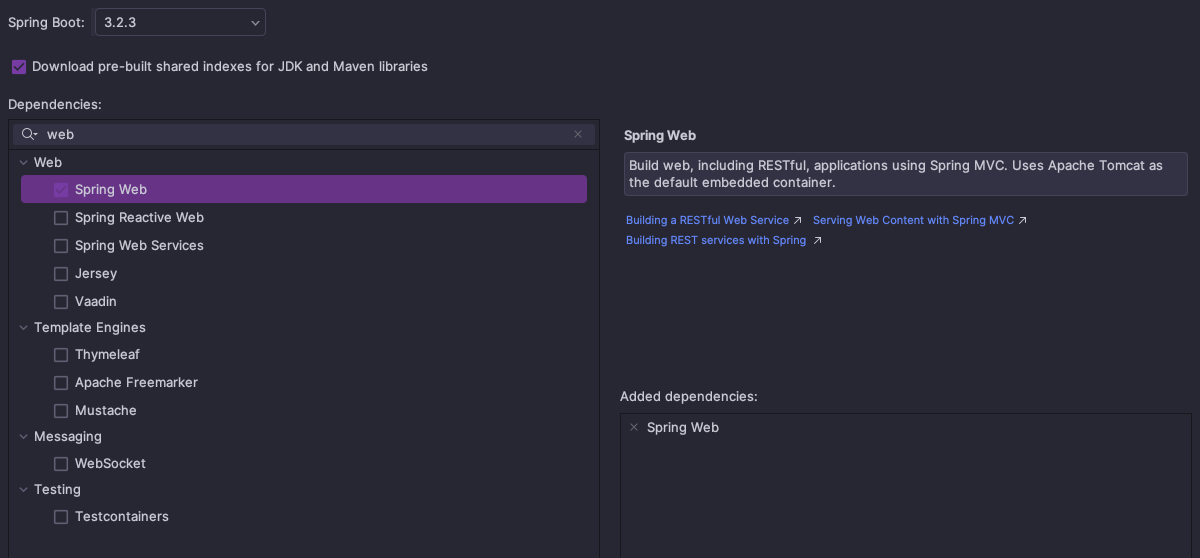Enable the Jersey dependency checkbox
This screenshot has height=558, width=1200.
point(61,273)
